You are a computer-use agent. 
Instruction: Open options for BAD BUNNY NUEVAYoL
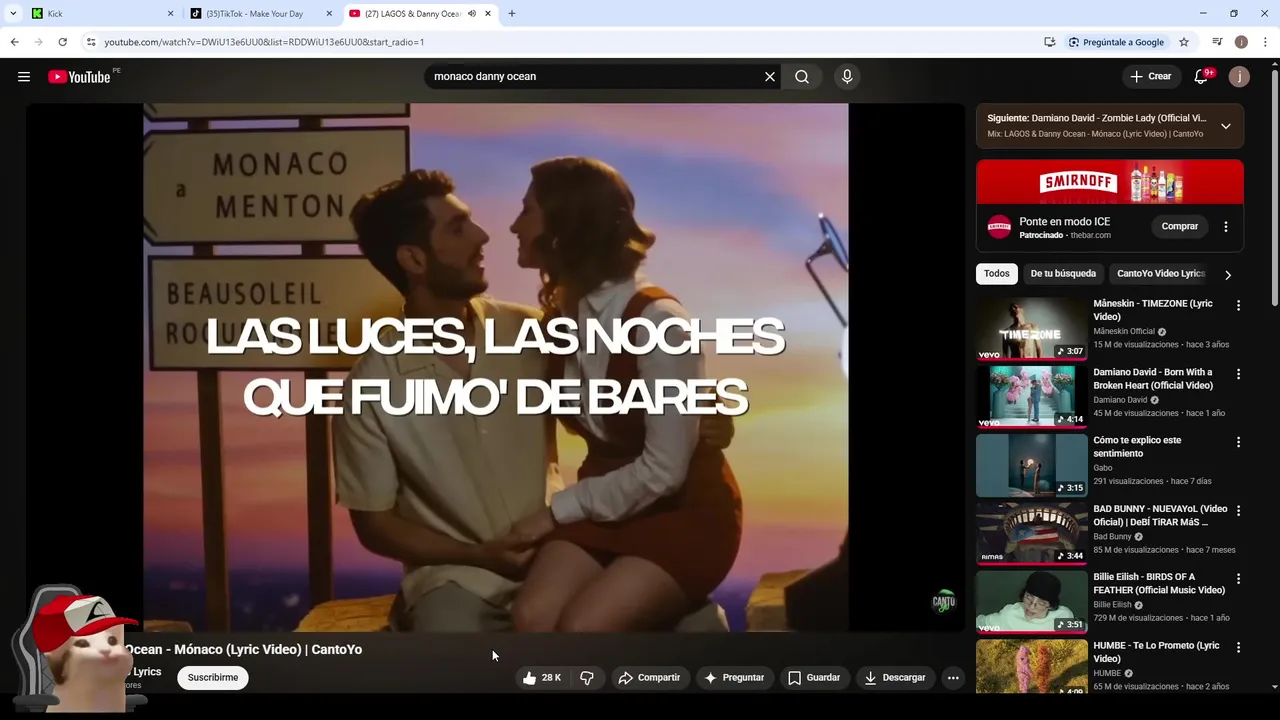point(1238,510)
